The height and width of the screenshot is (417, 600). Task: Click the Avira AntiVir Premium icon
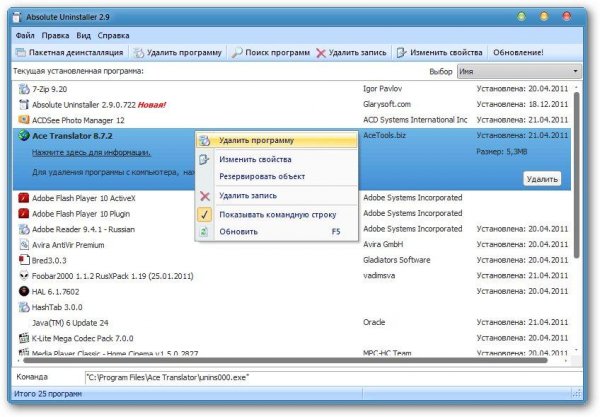pos(24,244)
